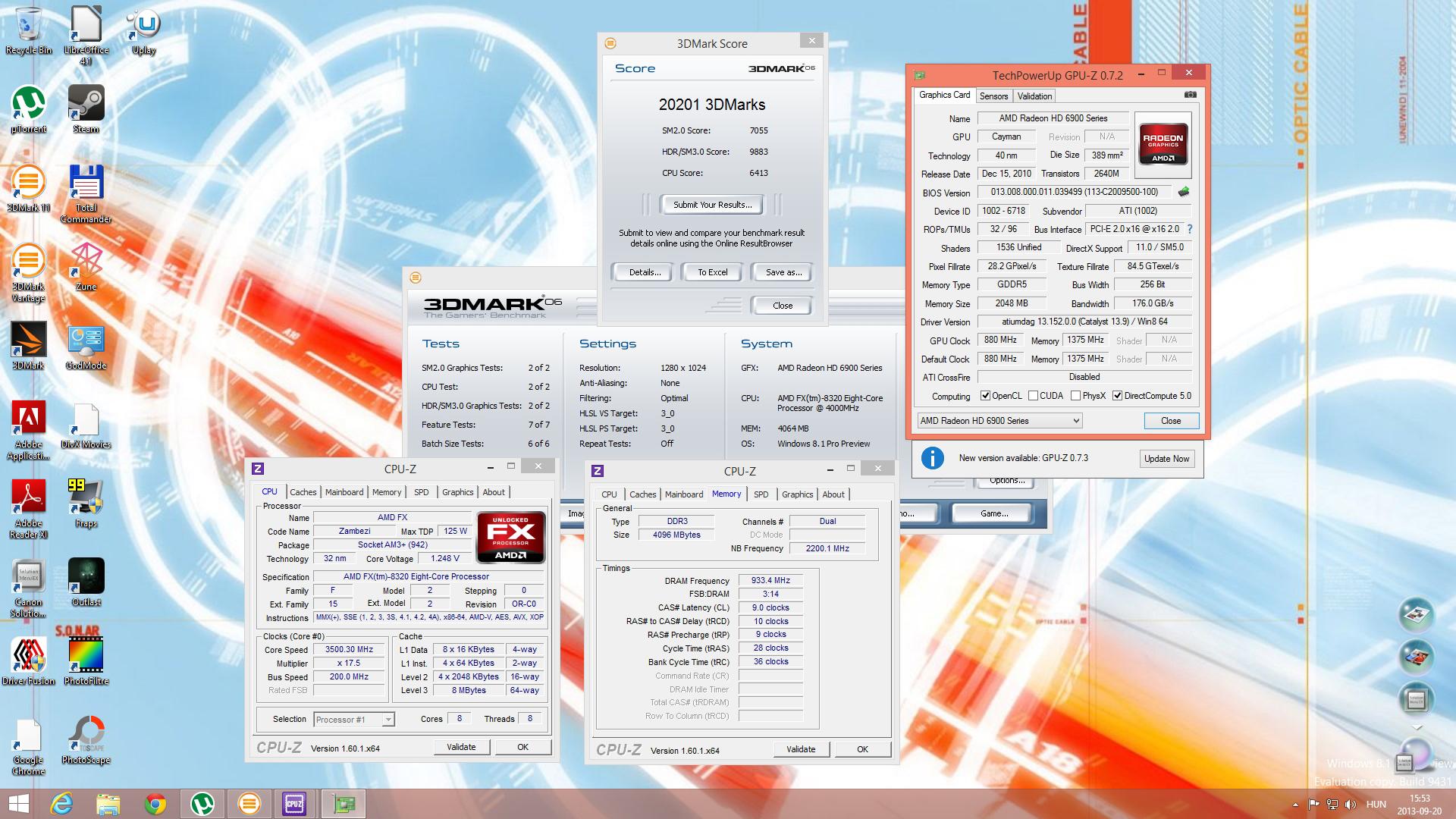Screen dimensions: 1456x819
Task: Toggle the PhysX checkbox in GPU-Z
Action: 1075,396
